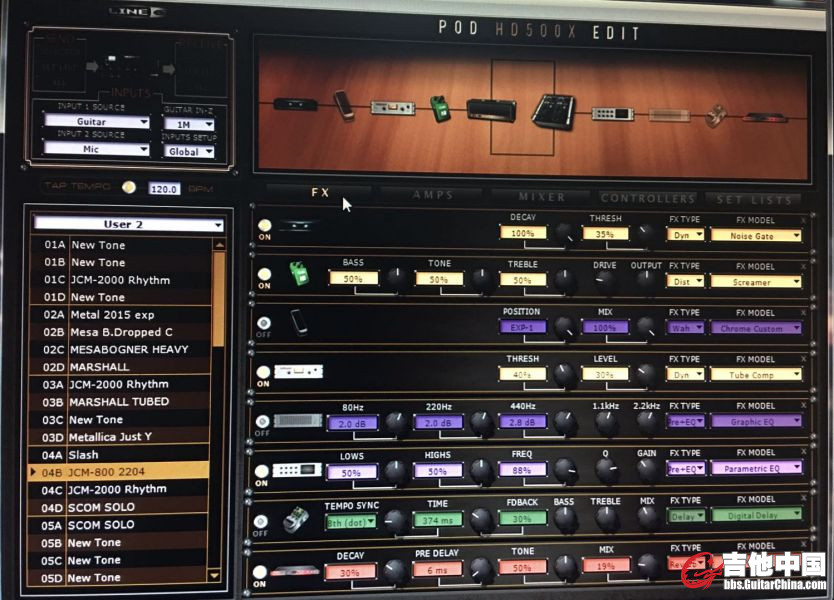Switch to the AMPS tab
The image size is (834, 600).
tap(433, 195)
